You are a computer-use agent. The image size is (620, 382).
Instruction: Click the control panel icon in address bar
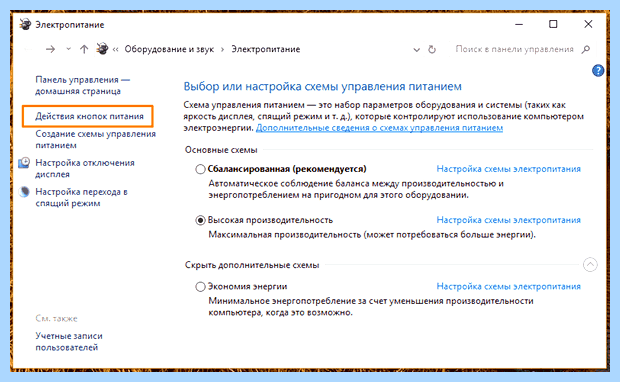[x=102, y=49]
